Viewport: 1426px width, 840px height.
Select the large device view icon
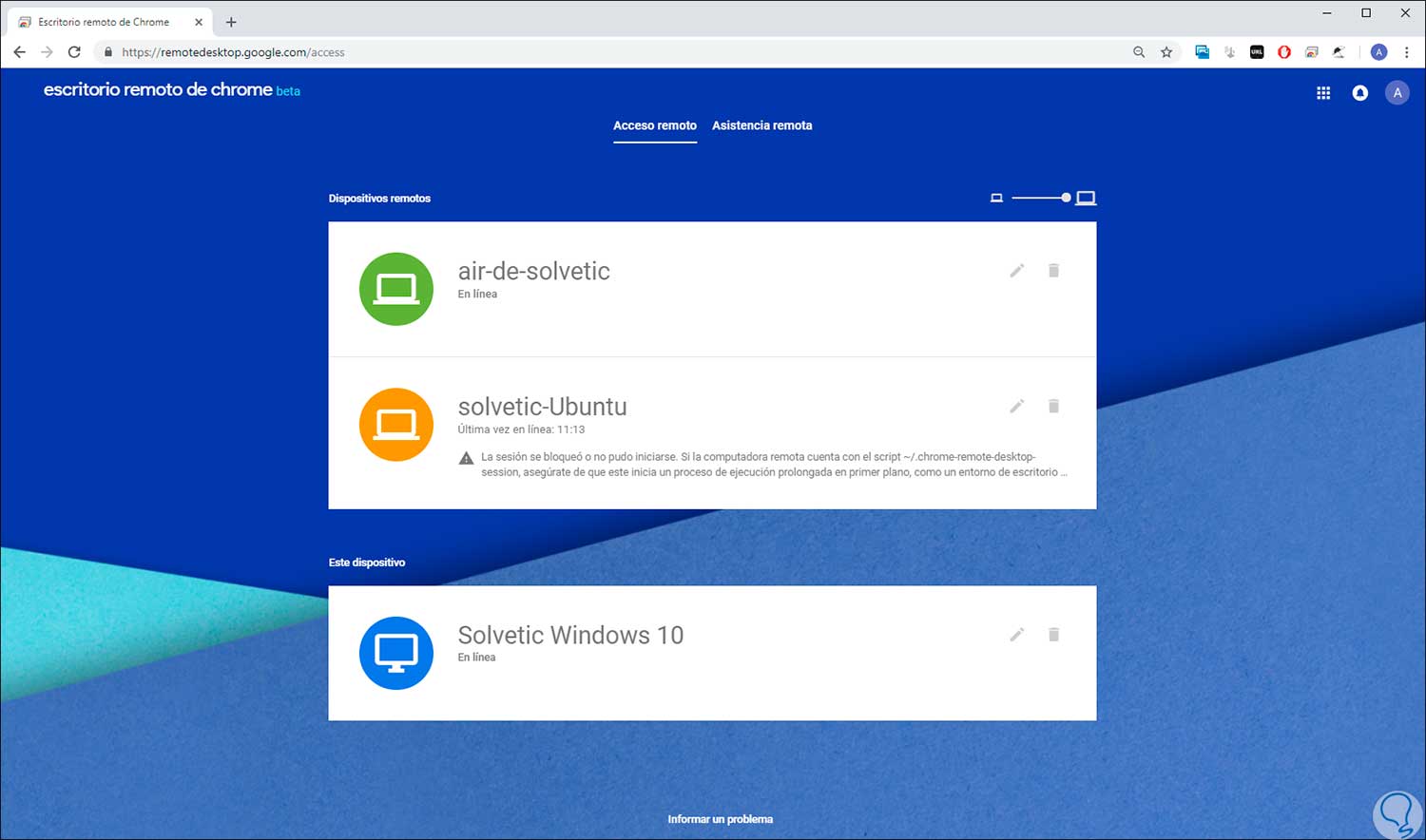(1086, 198)
